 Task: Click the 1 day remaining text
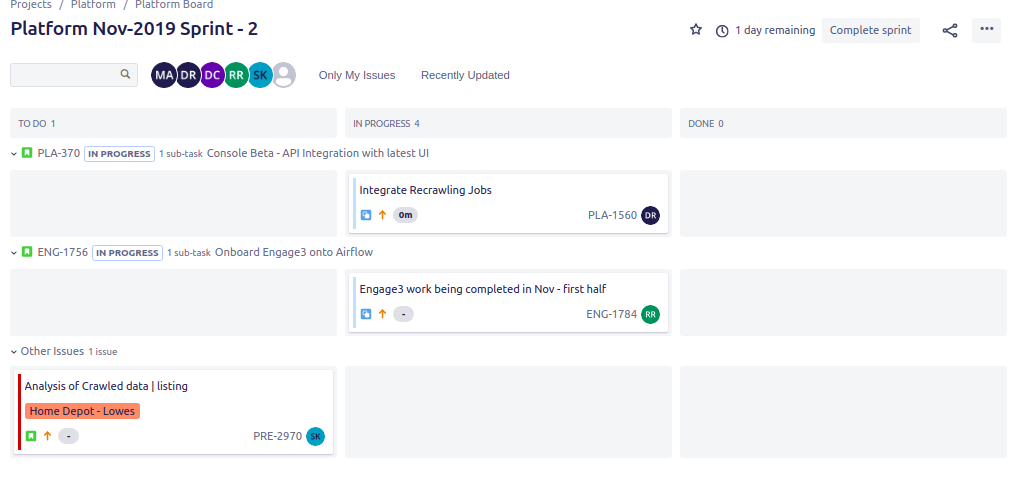pos(775,31)
